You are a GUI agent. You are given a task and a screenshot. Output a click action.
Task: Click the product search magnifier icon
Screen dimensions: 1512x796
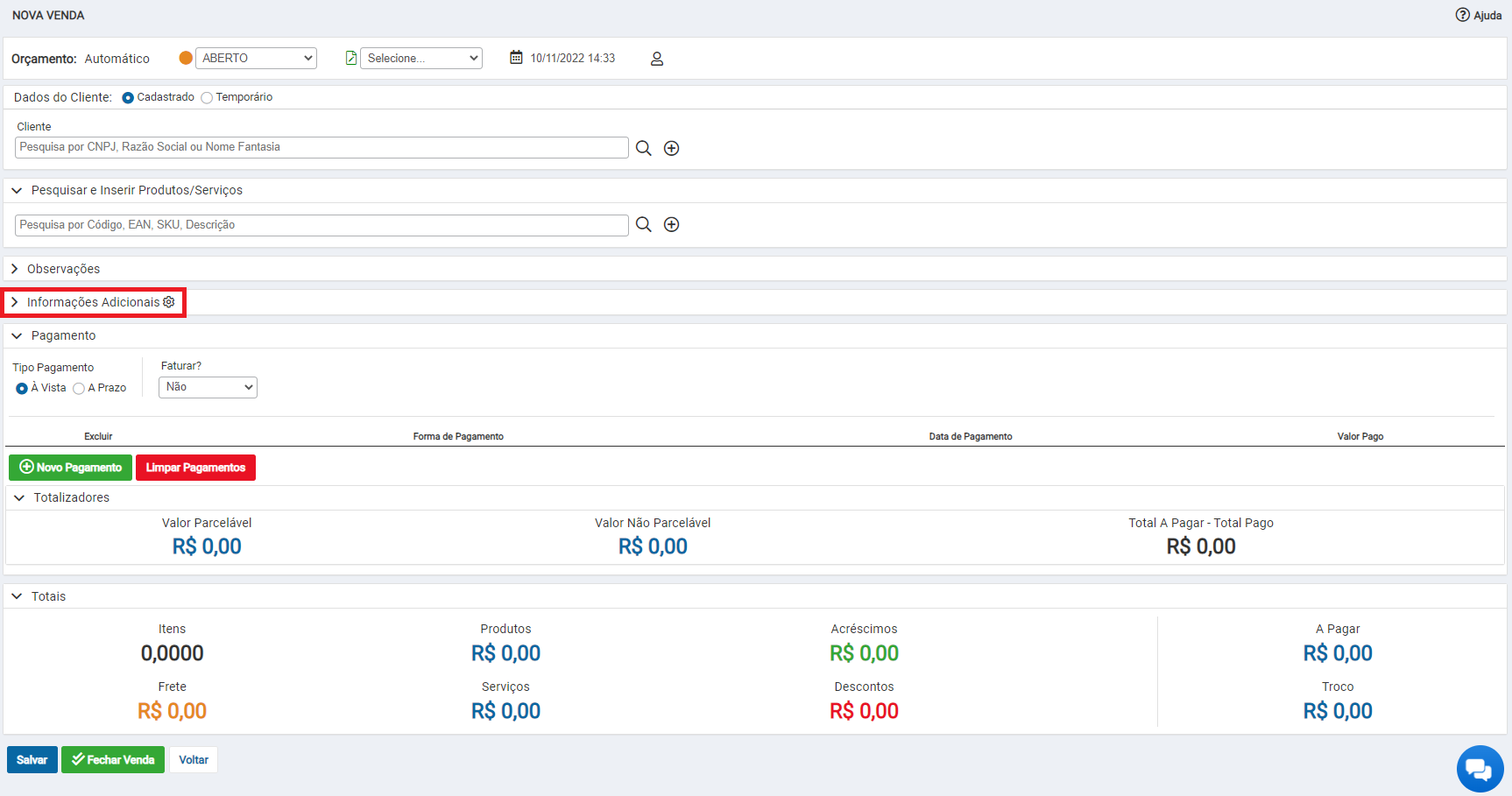pyautogui.click(x=643, y=224)
